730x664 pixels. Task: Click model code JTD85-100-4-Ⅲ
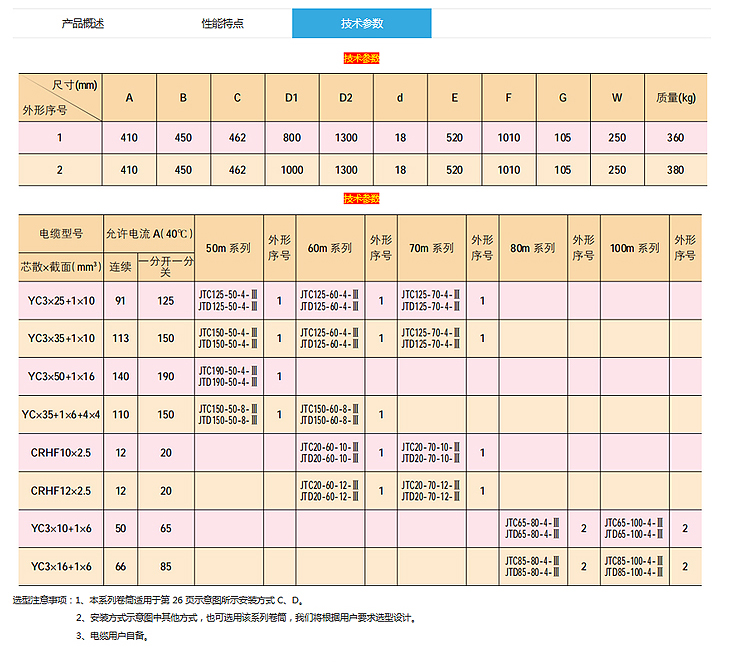634,573
